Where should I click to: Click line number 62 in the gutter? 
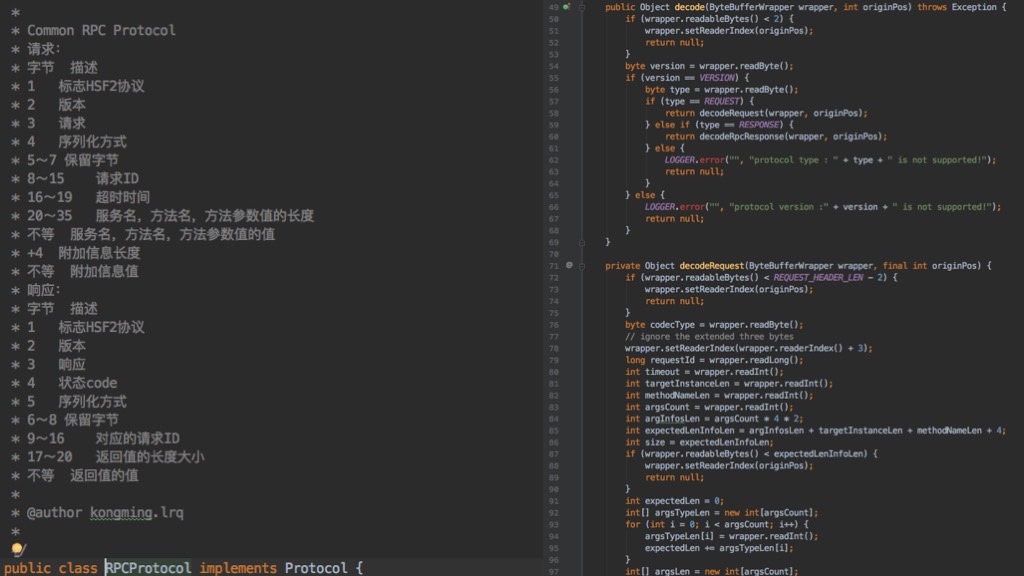point(554,160)
